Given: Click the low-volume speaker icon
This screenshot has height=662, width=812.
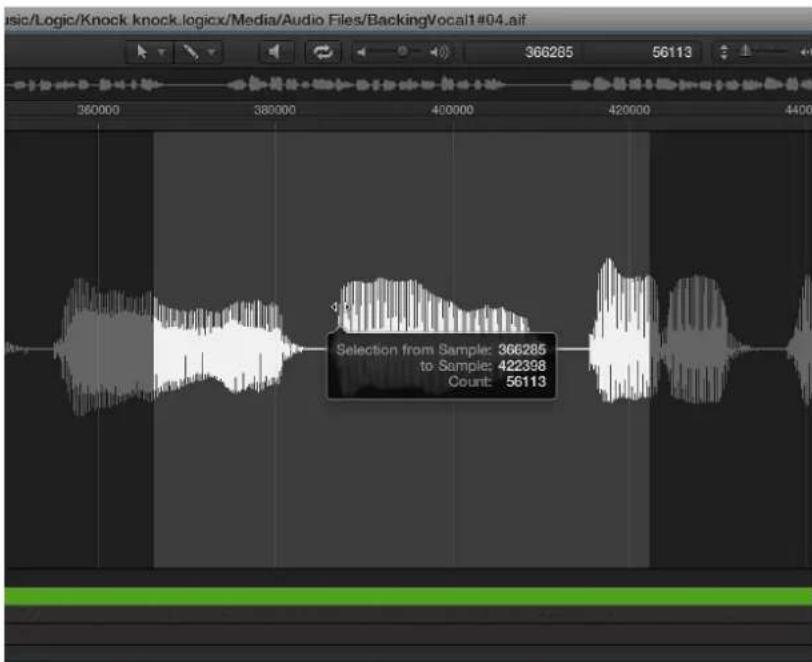Looking at the screenshot, I should pyautogui.click(x=361, y=52).
